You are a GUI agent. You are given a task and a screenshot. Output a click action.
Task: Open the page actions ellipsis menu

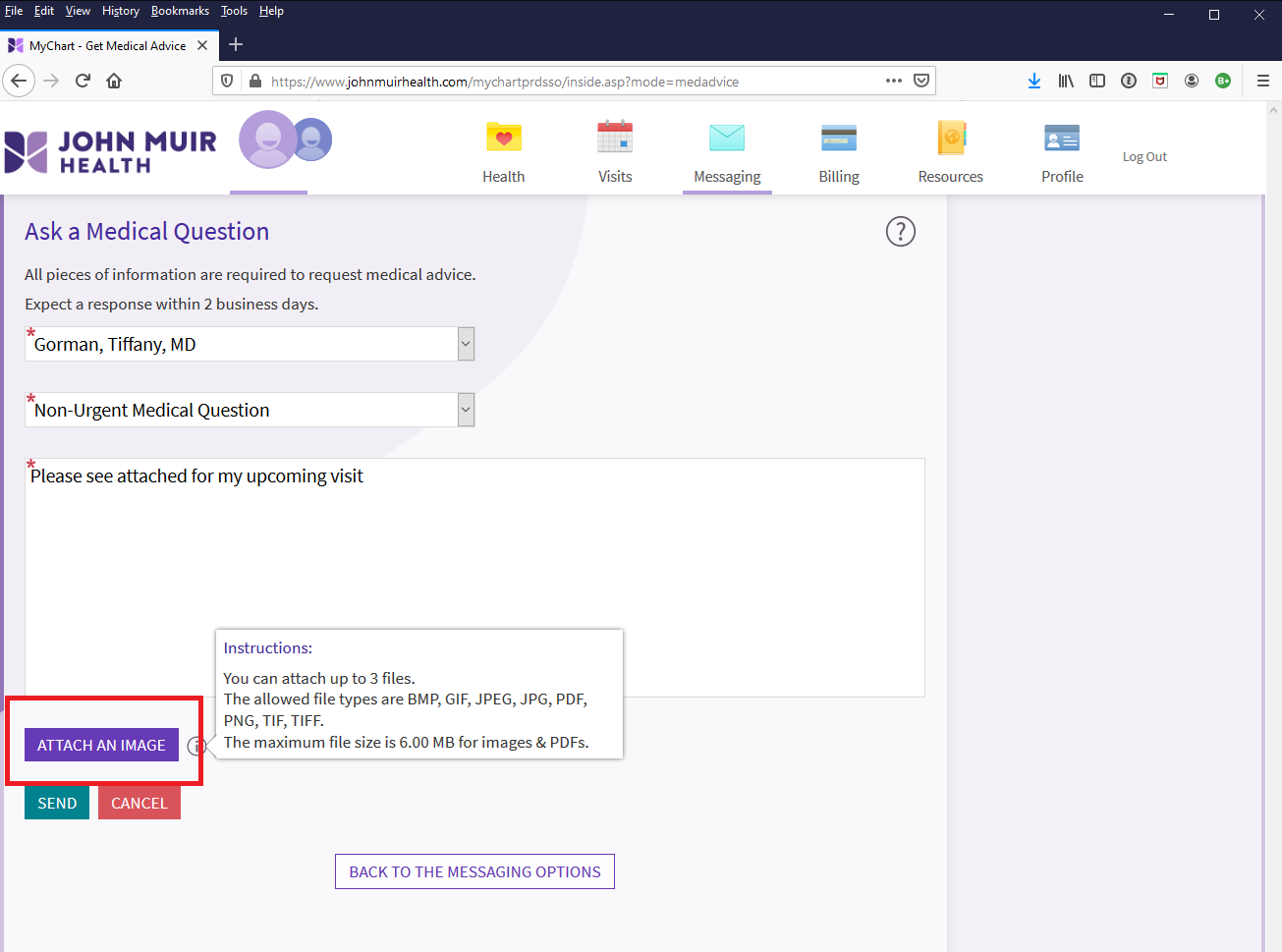pyautogui.click(x=892, y=82)
